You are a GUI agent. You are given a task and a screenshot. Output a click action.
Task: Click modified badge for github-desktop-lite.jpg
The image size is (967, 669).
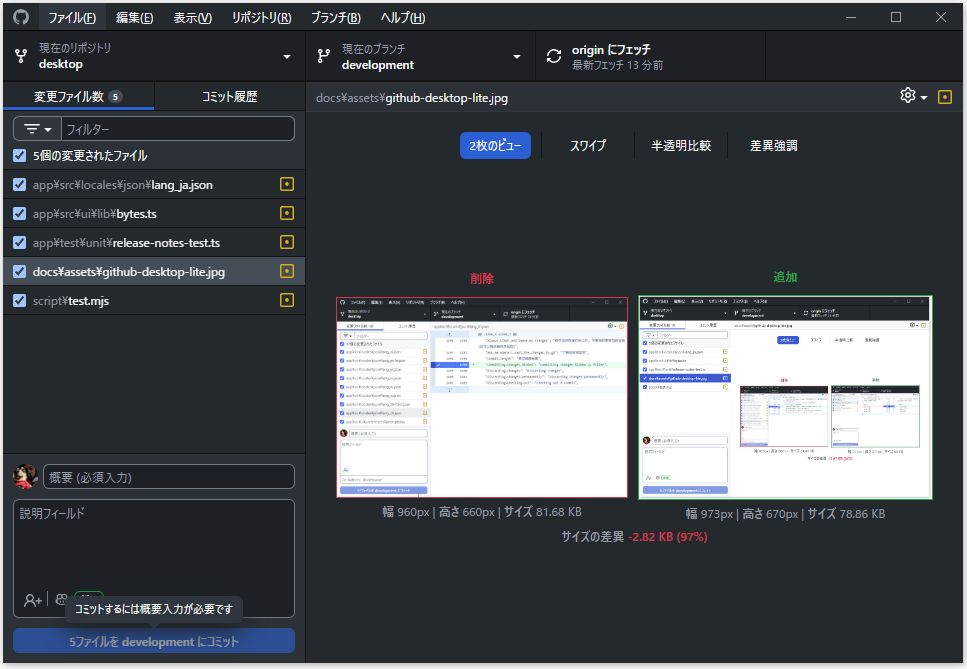click(287, 271)
